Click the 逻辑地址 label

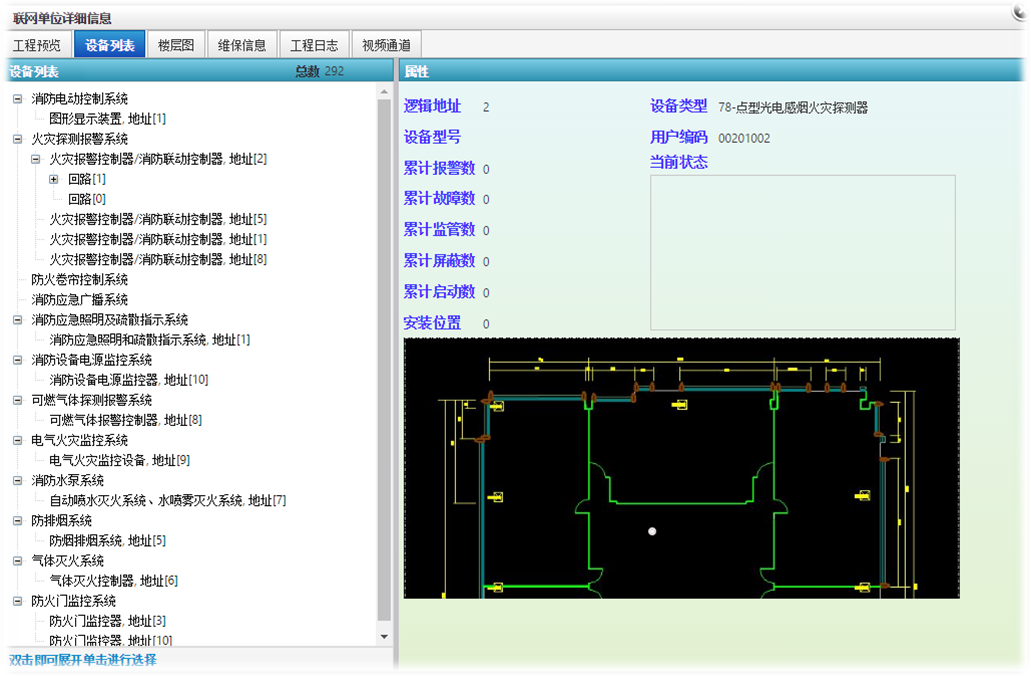pyautogui.click(x=432, y=106)
